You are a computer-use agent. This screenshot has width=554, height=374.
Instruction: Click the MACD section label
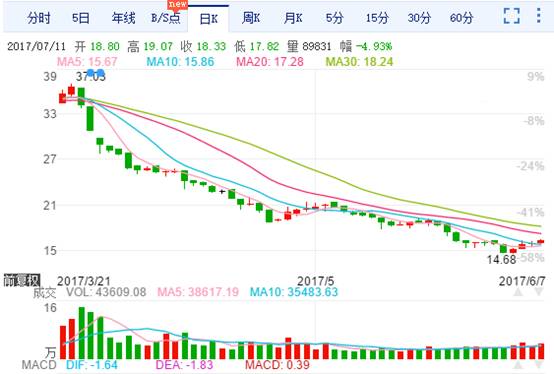[x=39, y=365]
